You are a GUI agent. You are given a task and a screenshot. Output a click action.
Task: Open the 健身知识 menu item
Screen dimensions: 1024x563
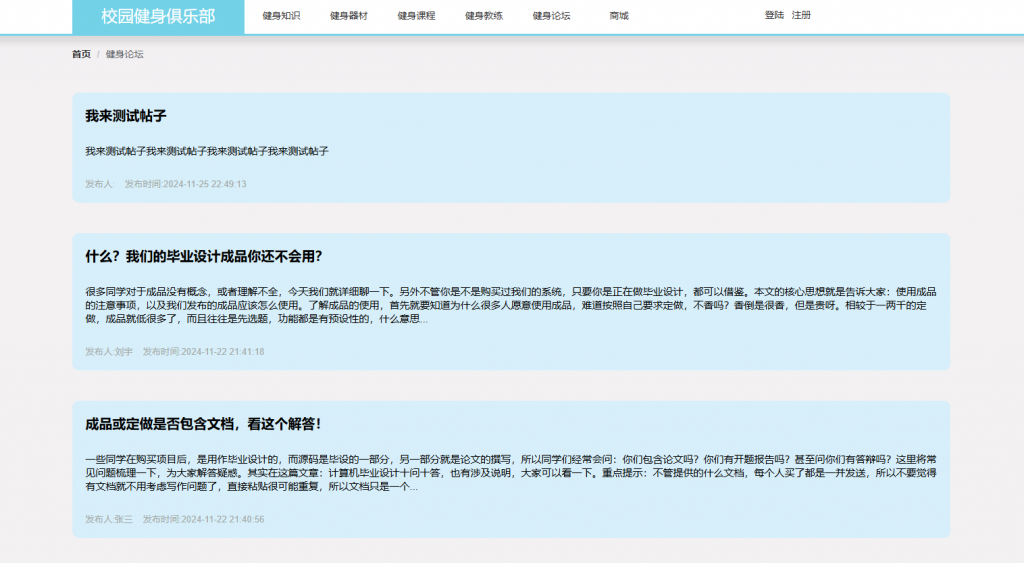(281, 16)
